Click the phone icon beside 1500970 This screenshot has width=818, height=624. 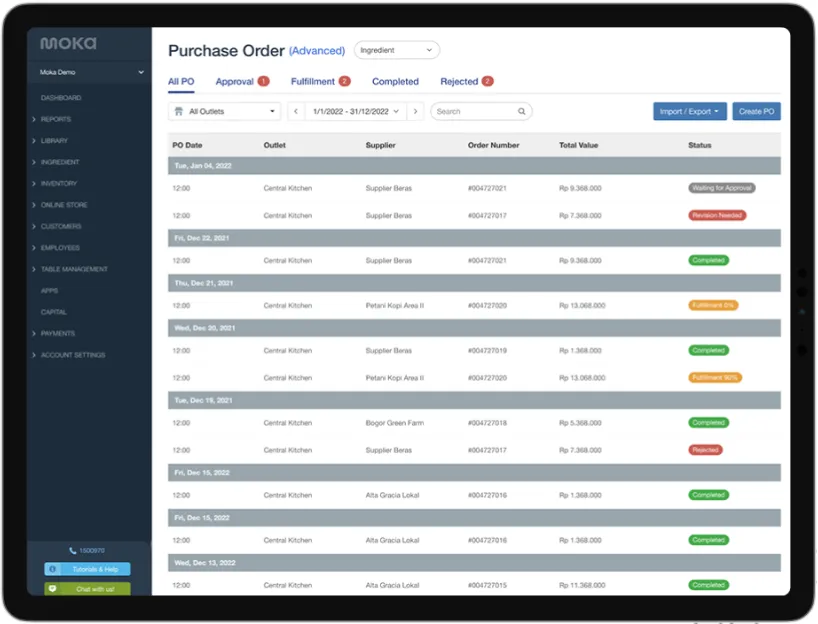coord(72,551)
